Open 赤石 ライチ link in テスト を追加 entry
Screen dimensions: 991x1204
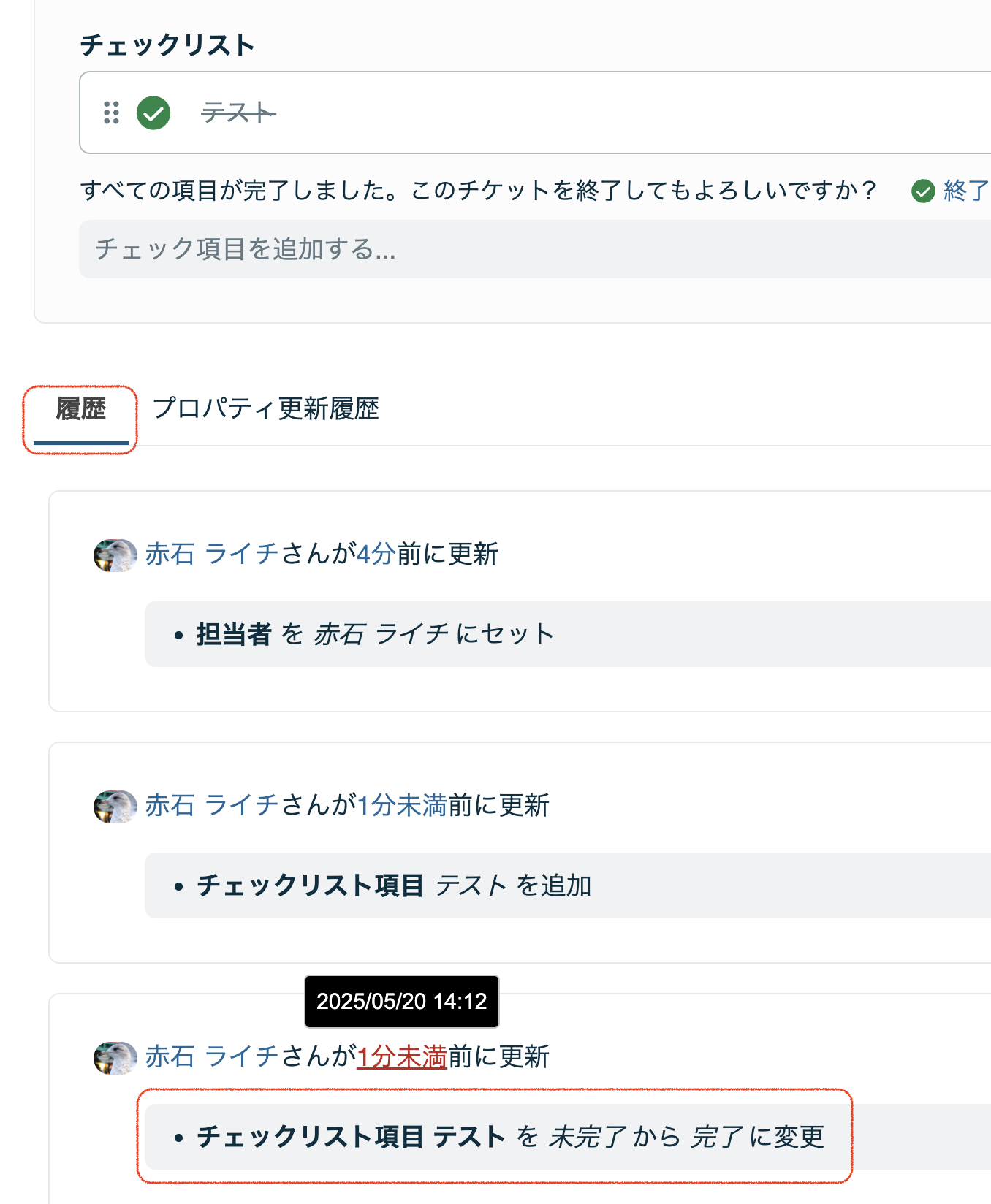tap(212, 805)
